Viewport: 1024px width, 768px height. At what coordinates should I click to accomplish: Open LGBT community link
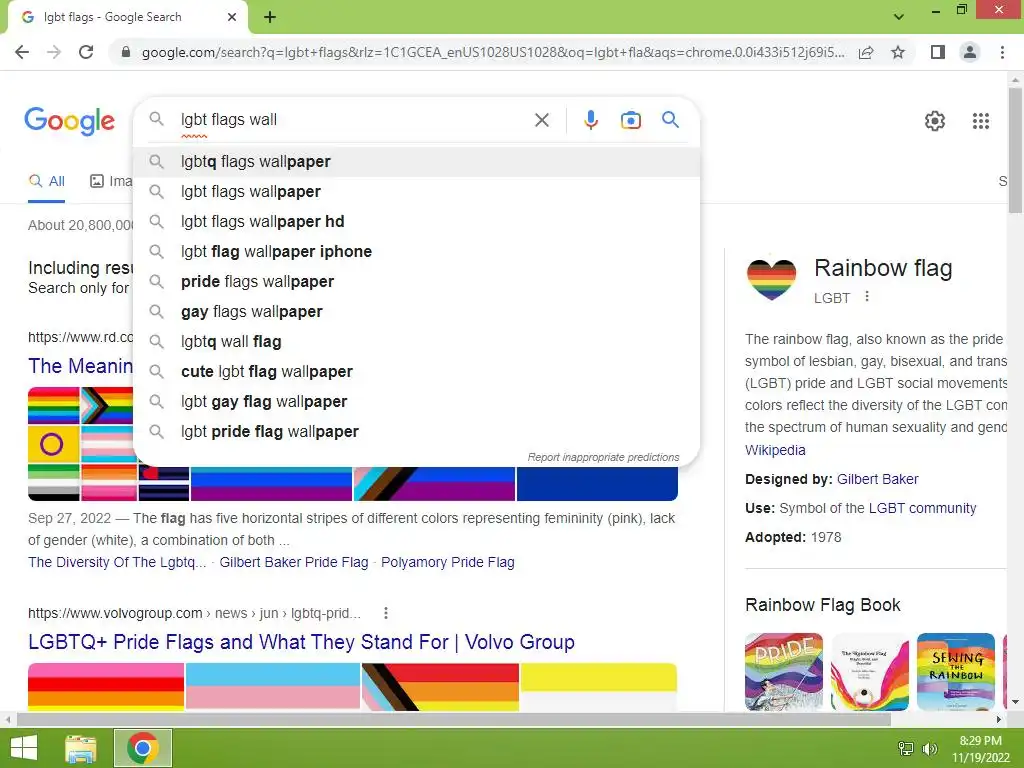922,508
